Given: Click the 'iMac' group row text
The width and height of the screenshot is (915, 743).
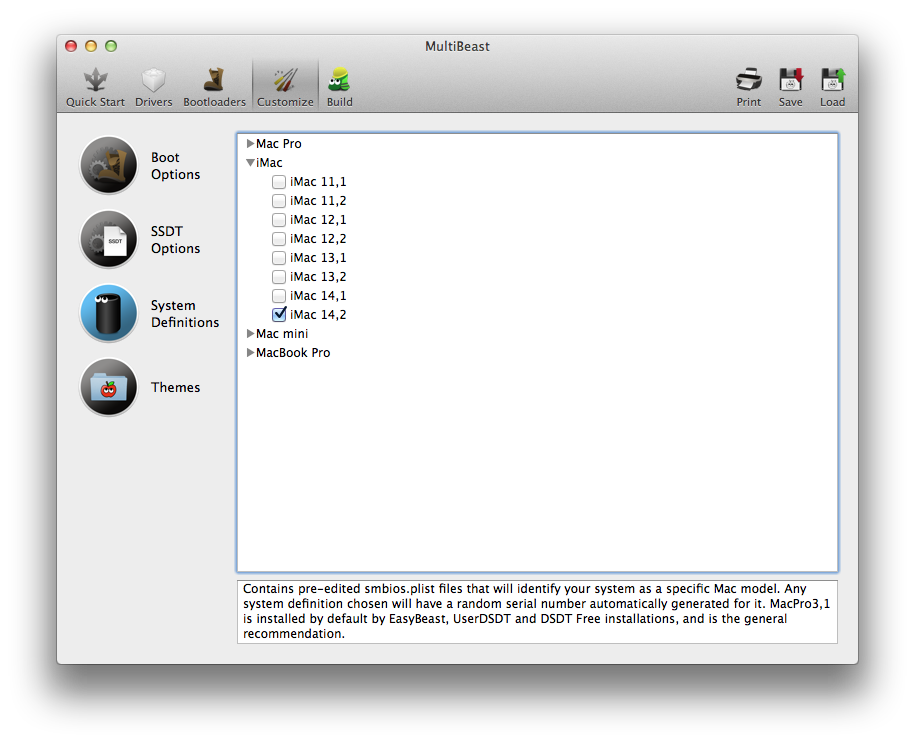Looking at the screenshot, I should click(269, 163).
